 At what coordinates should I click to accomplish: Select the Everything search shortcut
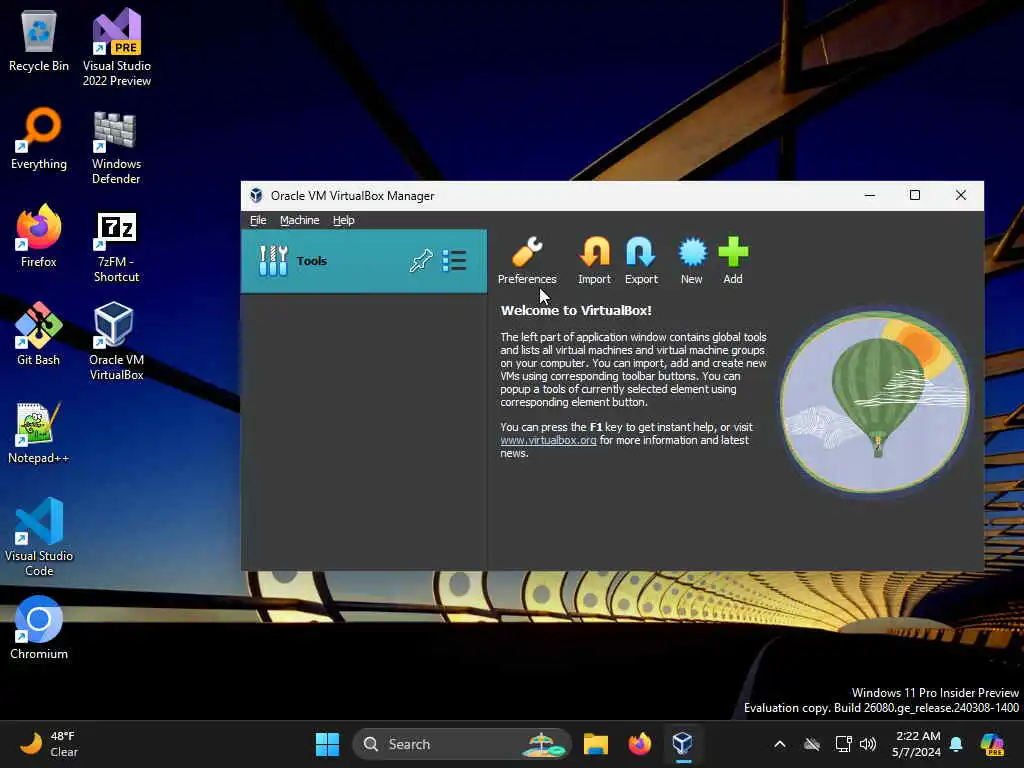39,139
